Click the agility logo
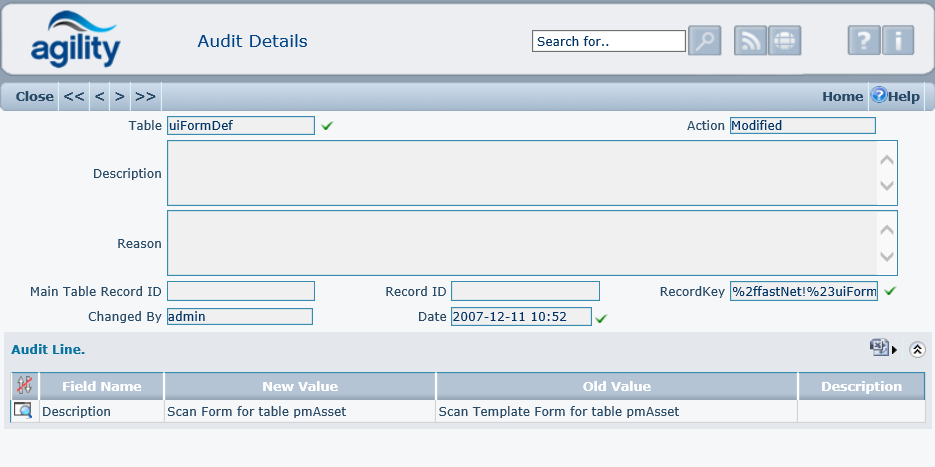Screen dimensions: 935x467 pos(75,40)
